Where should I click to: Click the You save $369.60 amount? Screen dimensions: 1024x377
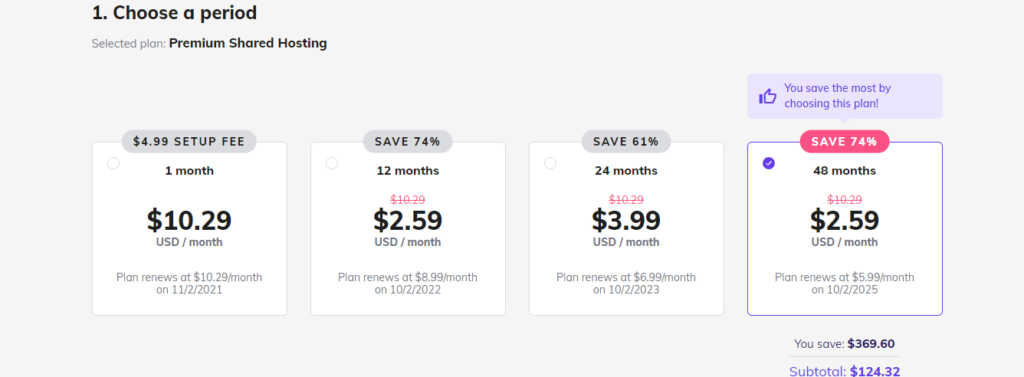(x=871, y=344)
